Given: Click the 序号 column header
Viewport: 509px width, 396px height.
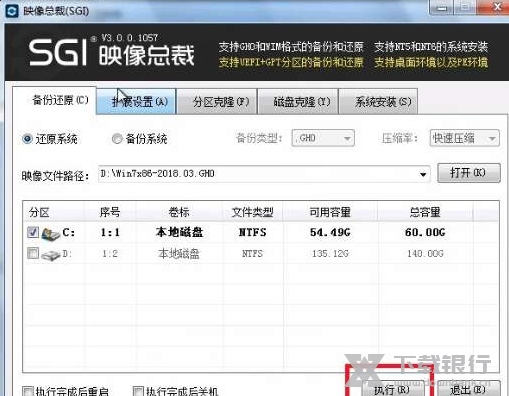Looking at the screenshot, I should point(110,212).
